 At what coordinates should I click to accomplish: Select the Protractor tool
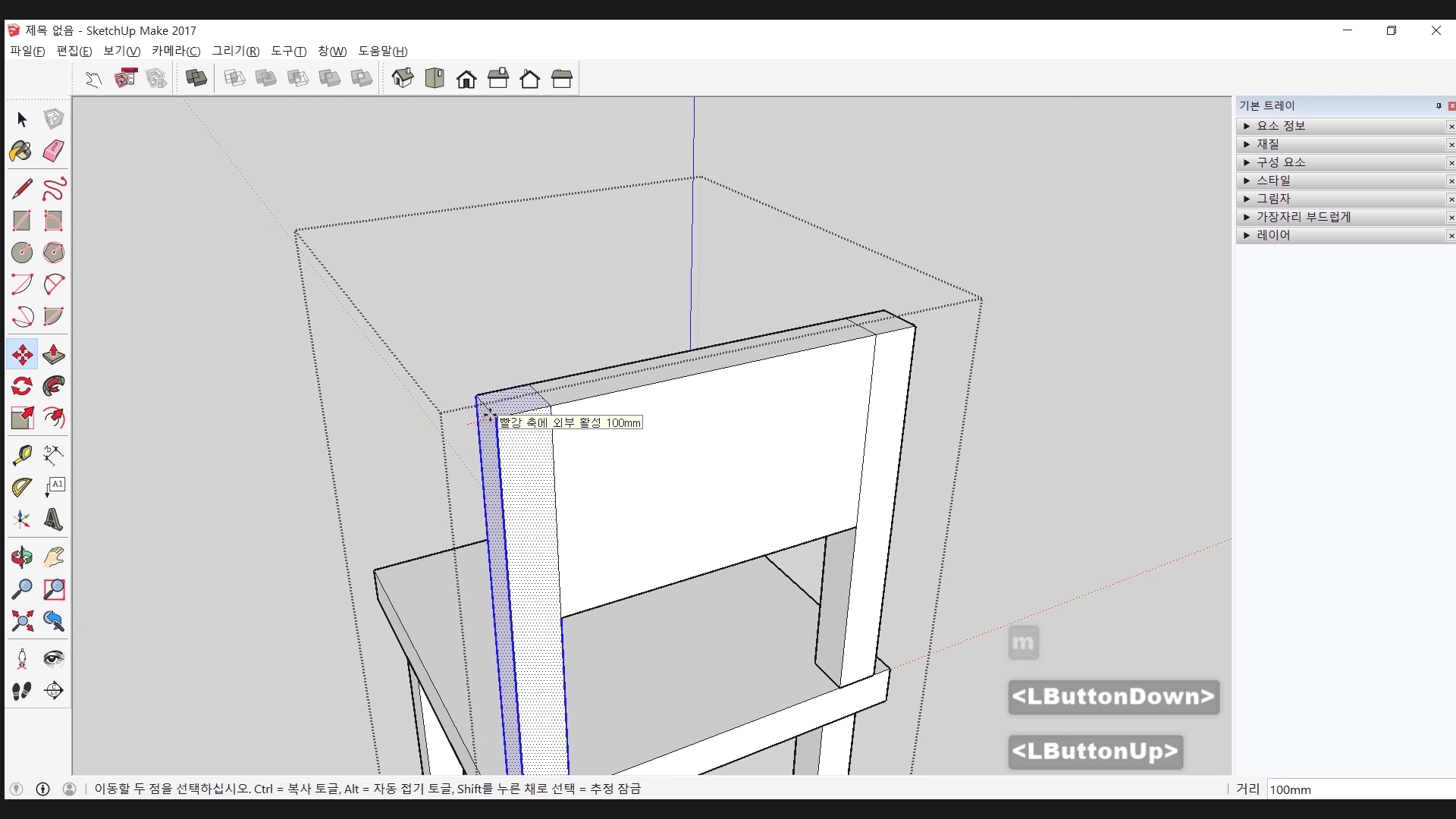point(21,487)
